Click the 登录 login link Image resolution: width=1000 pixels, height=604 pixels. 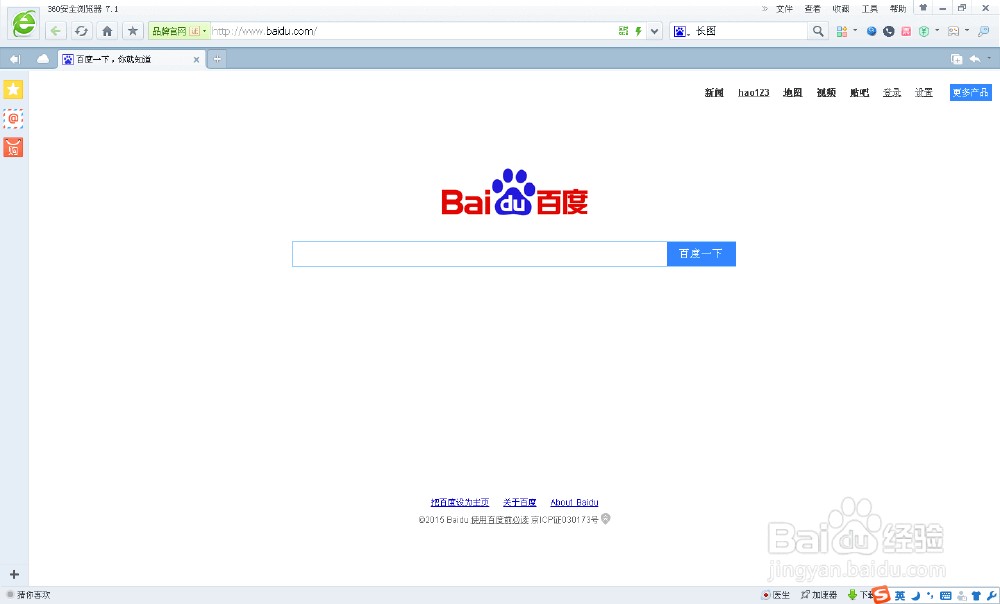click(892, 92)
